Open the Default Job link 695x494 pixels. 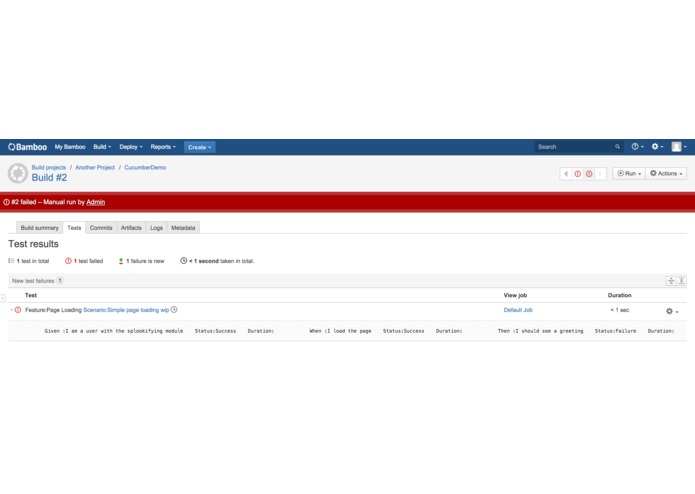click(x=518, y=310)
